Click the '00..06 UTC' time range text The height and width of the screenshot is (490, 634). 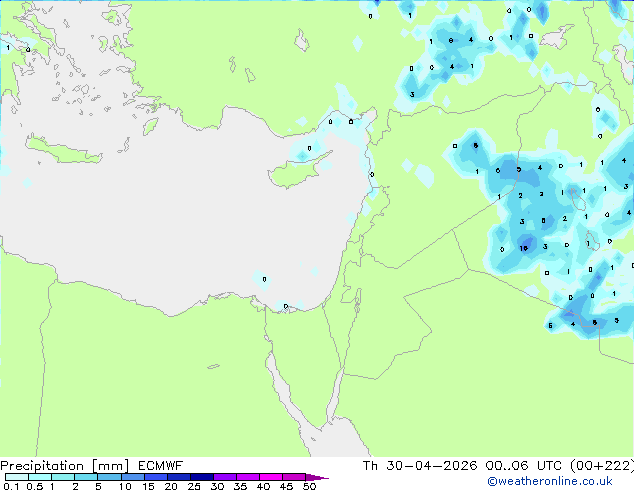(524, 466)
